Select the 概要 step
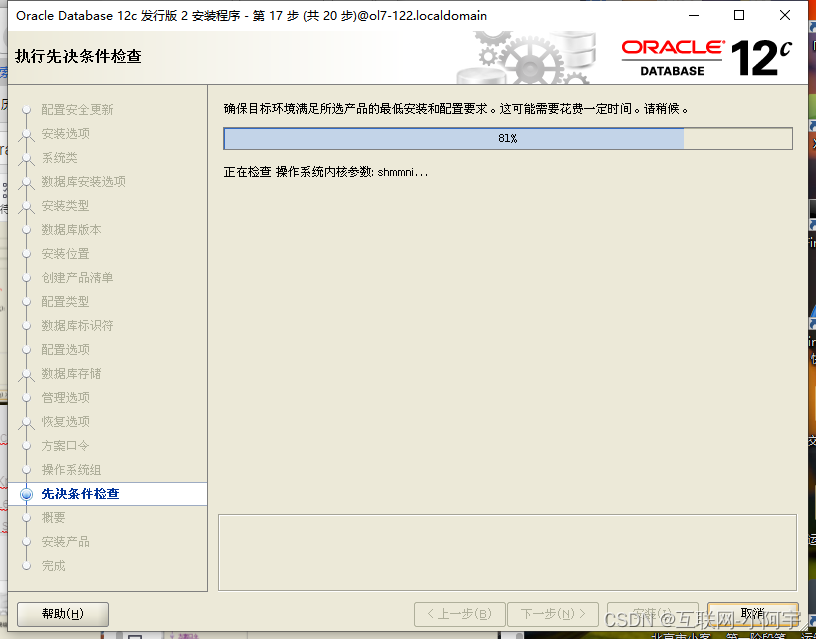 point(54,518)
